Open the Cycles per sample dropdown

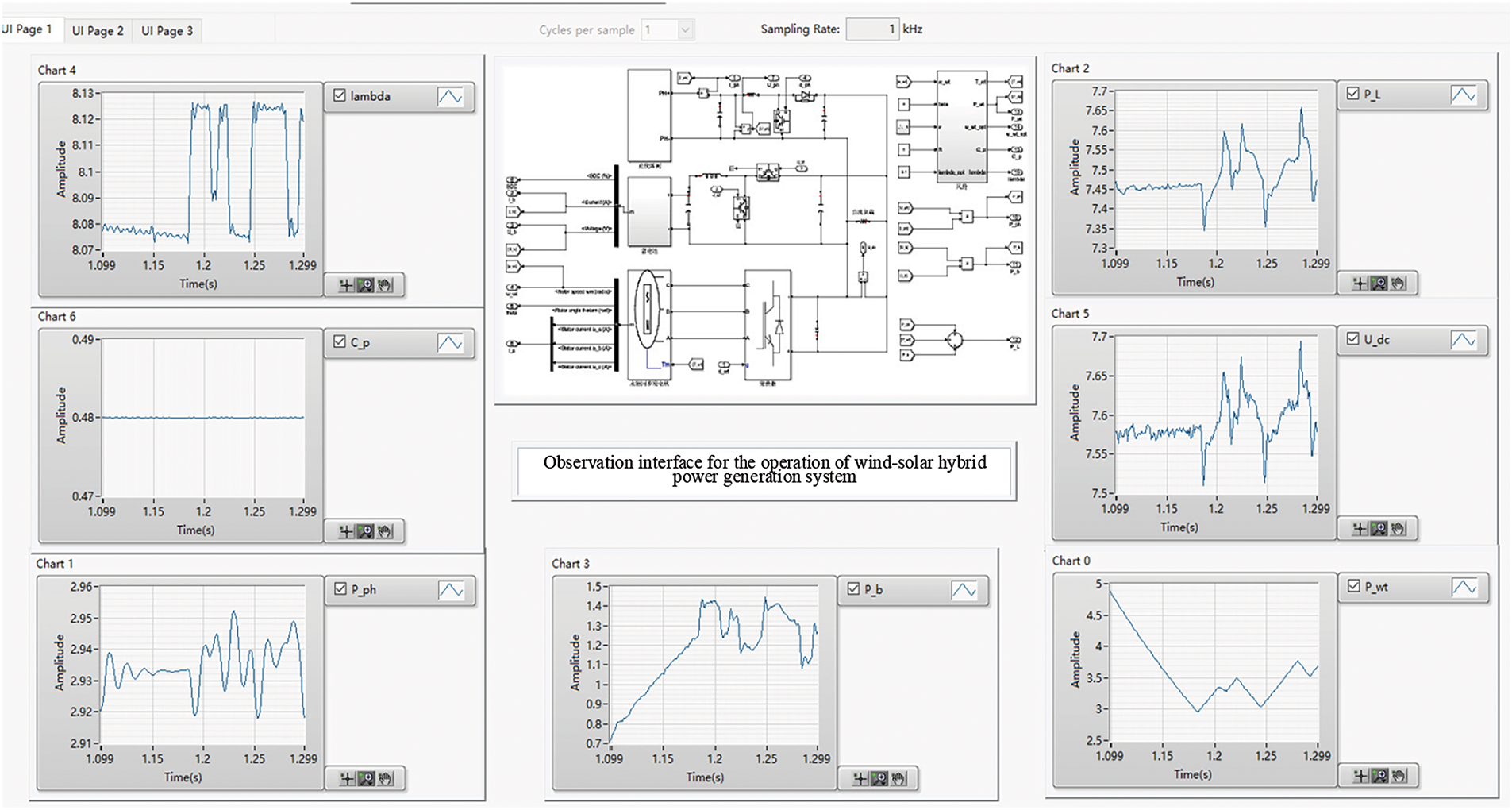pos(686,30)
